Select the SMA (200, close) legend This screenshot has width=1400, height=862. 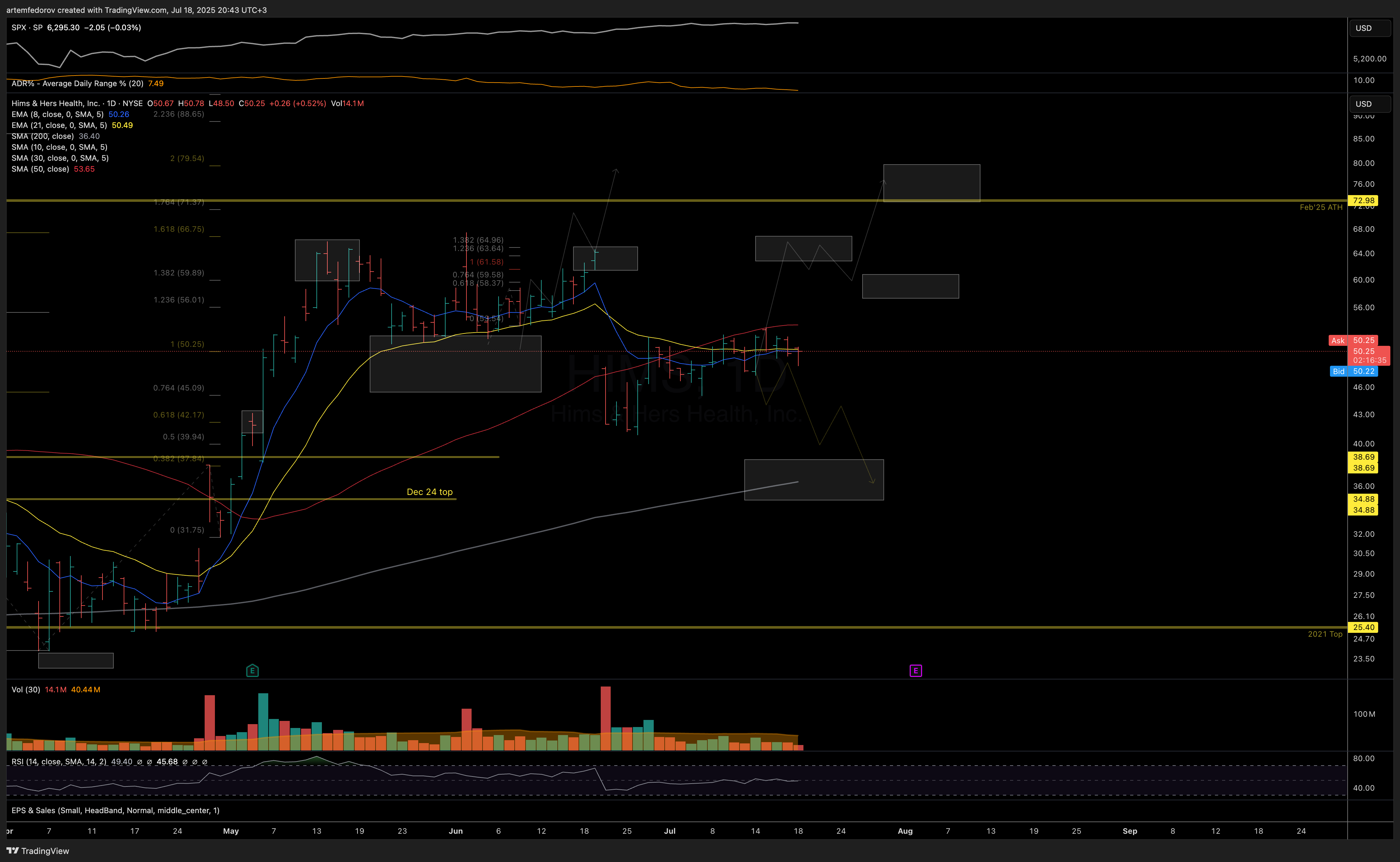(43, 136)
